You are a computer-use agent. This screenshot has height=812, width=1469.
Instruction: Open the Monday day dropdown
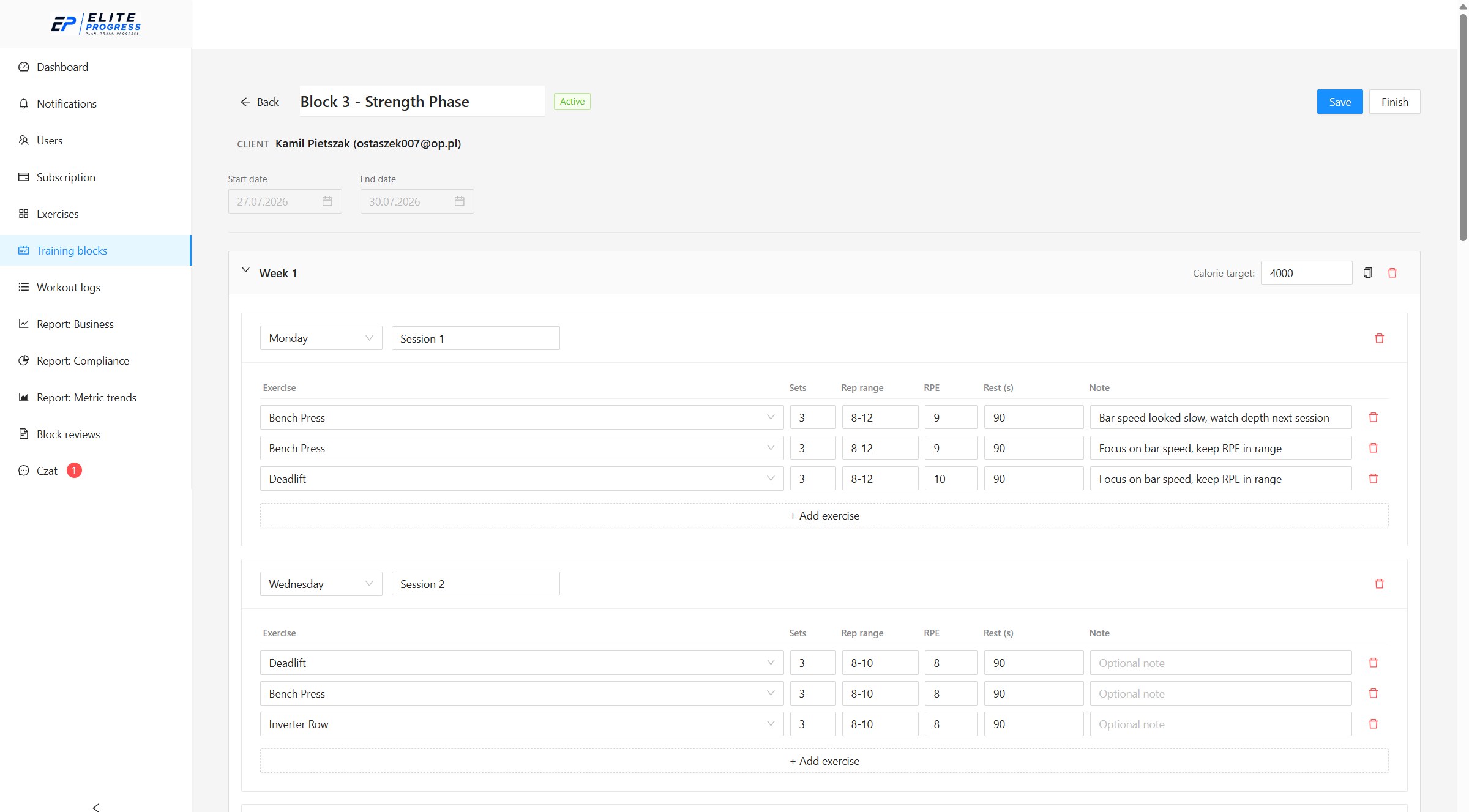click(321, 338)
